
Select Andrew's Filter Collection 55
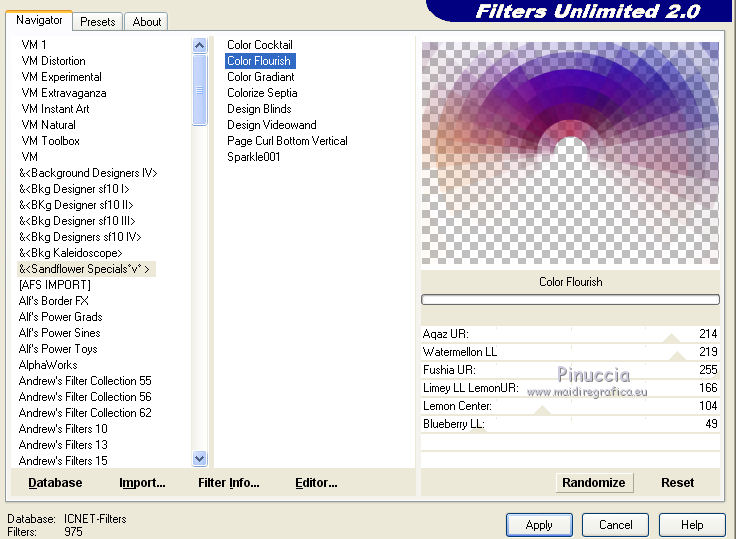coord(85,380)
